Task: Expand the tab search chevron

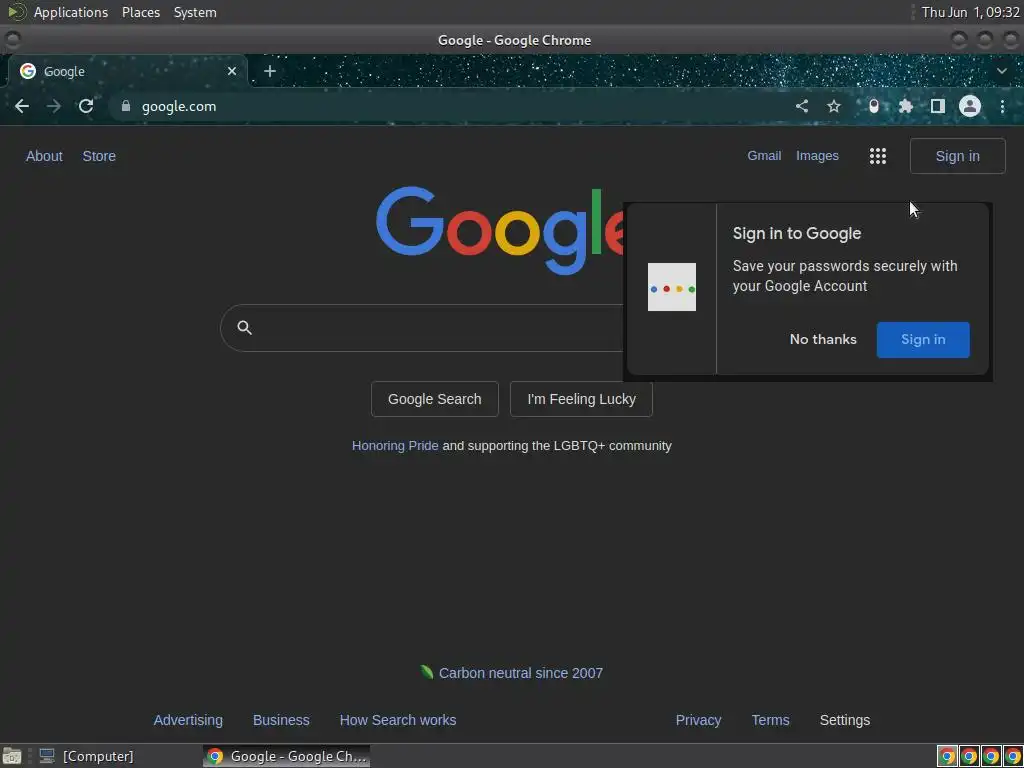Action: click(x=1002, y=71)
